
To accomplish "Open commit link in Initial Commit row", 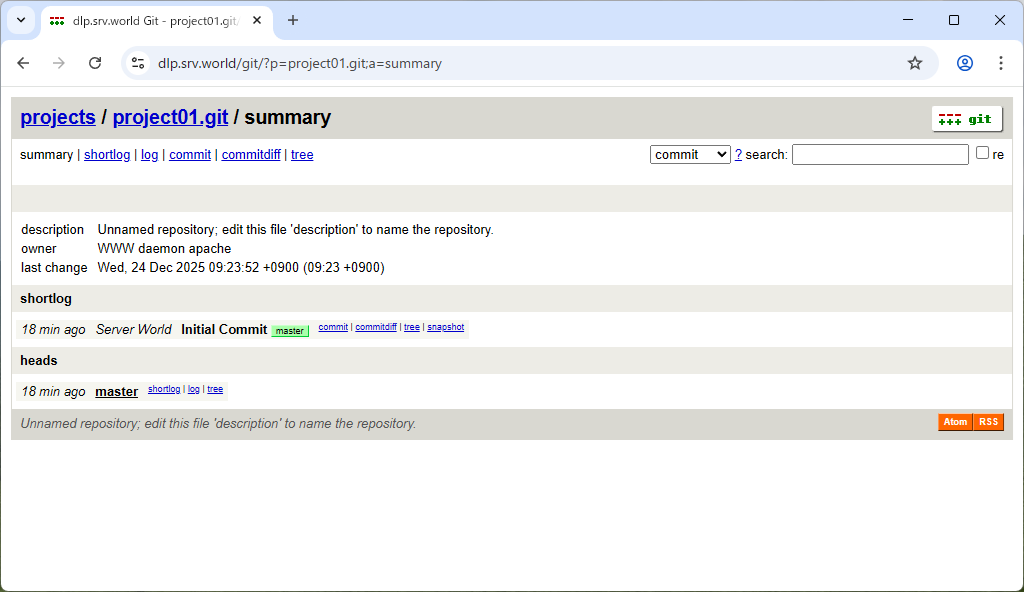I will click(333, 327).
